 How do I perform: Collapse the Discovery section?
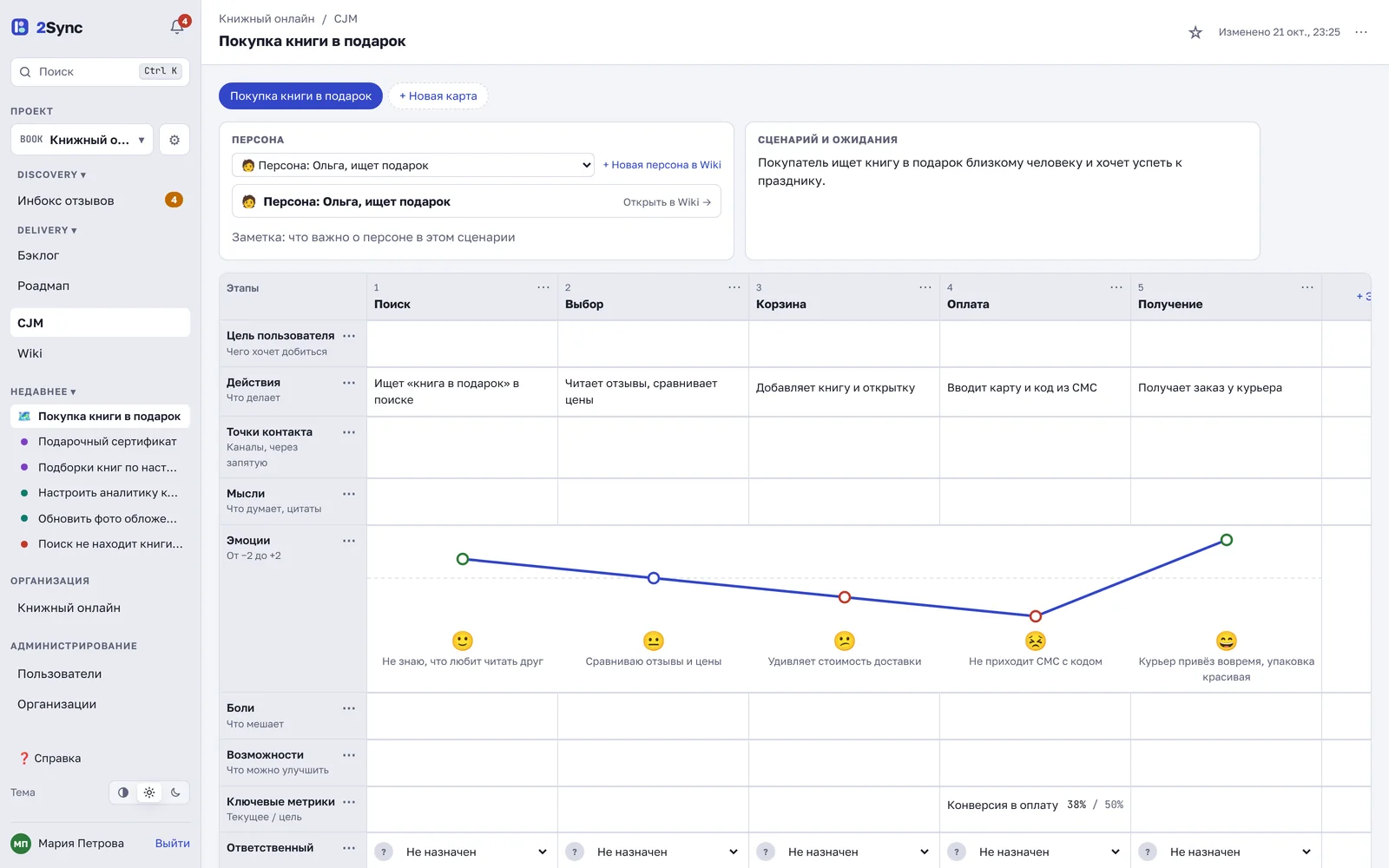[51, 174]
